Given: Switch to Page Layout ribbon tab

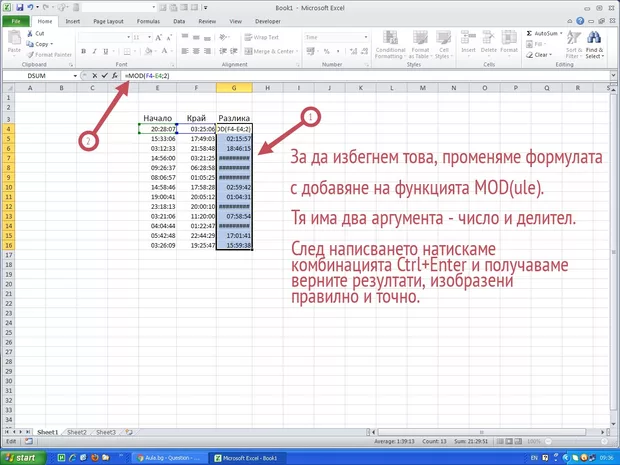Looking at the screenshot, I should (x=108, y=21).
